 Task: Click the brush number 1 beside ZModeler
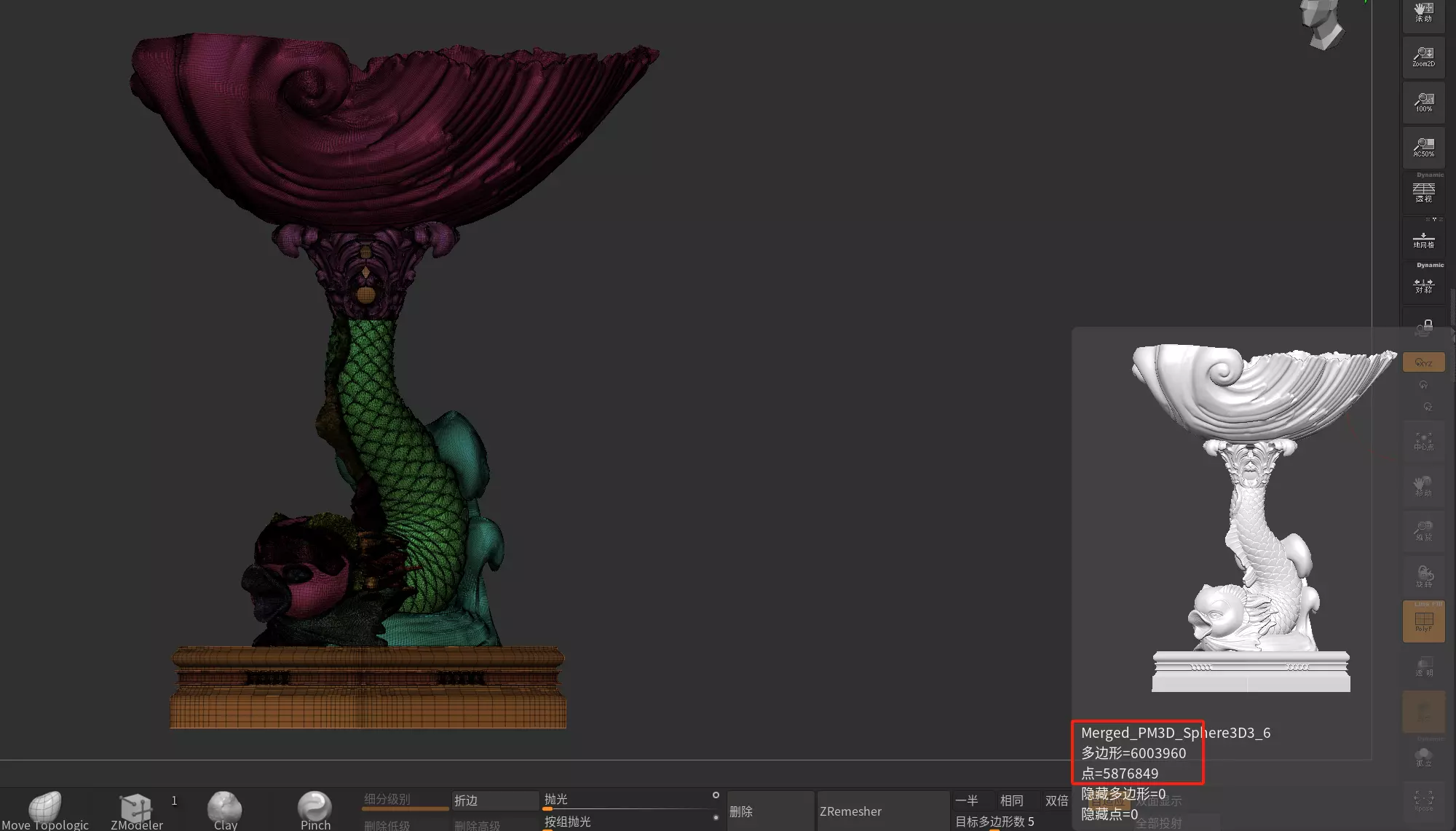174,800
